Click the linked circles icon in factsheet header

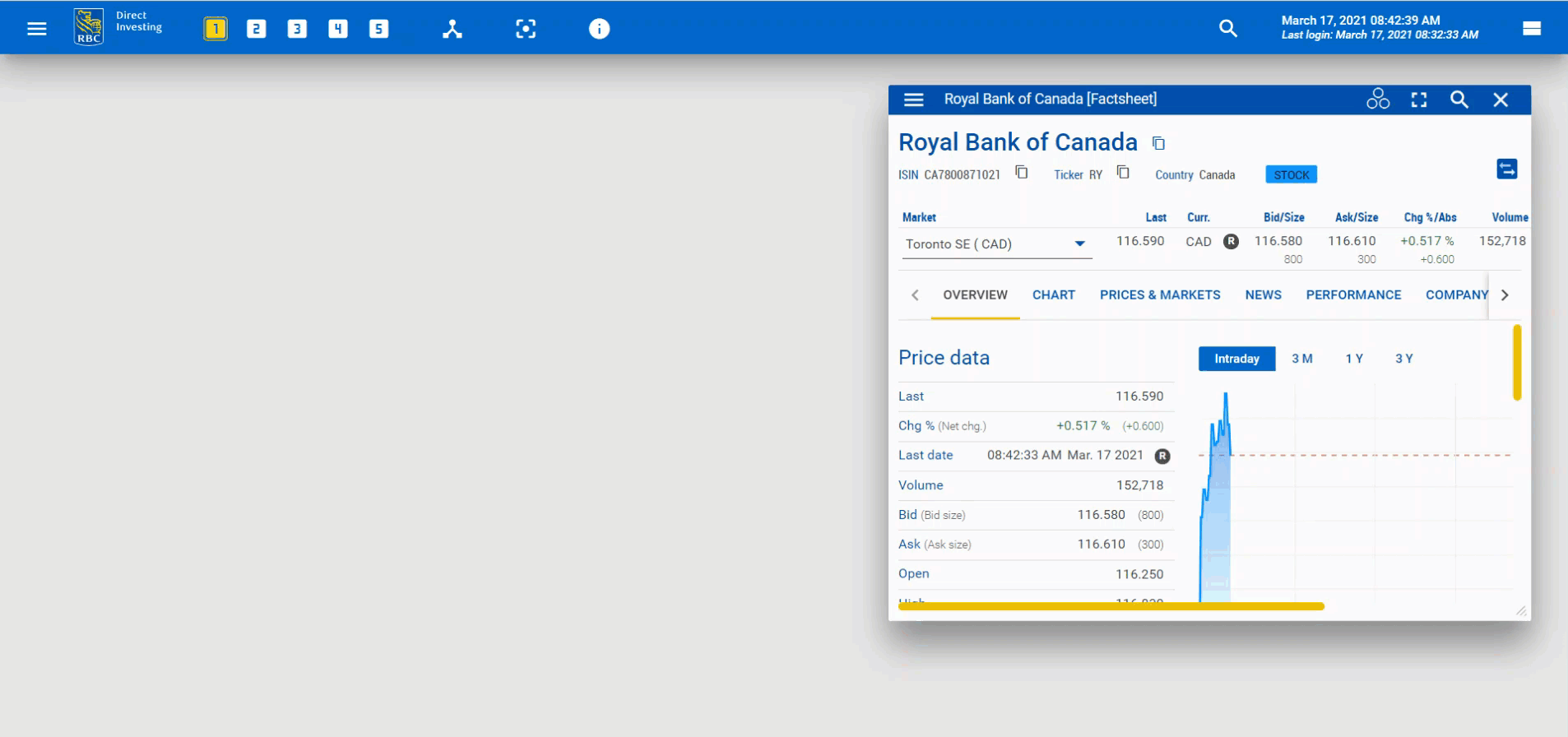pyautogui.click(x=1377, y=100)
